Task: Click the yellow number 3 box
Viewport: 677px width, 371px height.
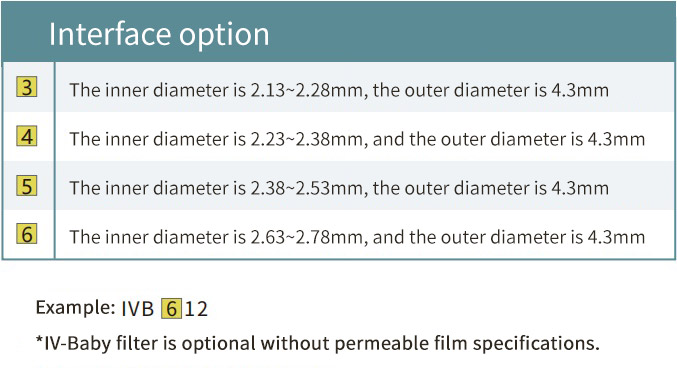Action: click(27, 87)
